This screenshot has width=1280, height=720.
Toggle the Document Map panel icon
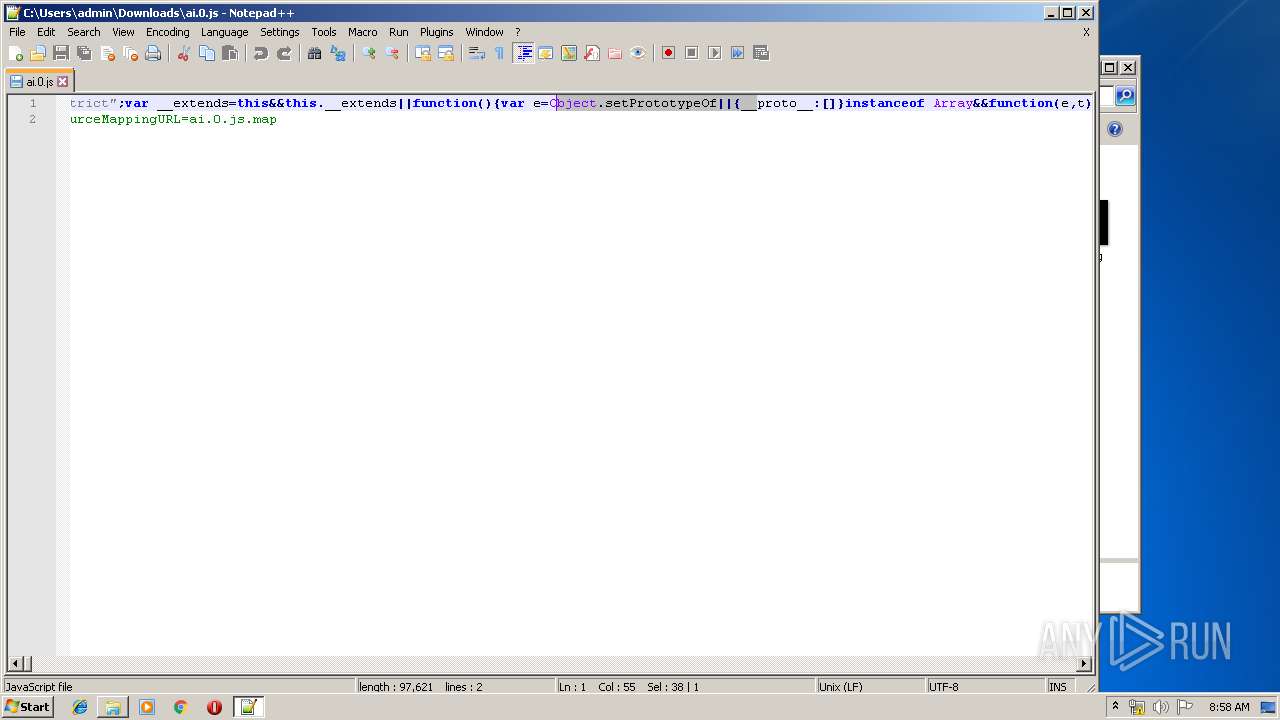pyautogui.click(x=569, y=53)
